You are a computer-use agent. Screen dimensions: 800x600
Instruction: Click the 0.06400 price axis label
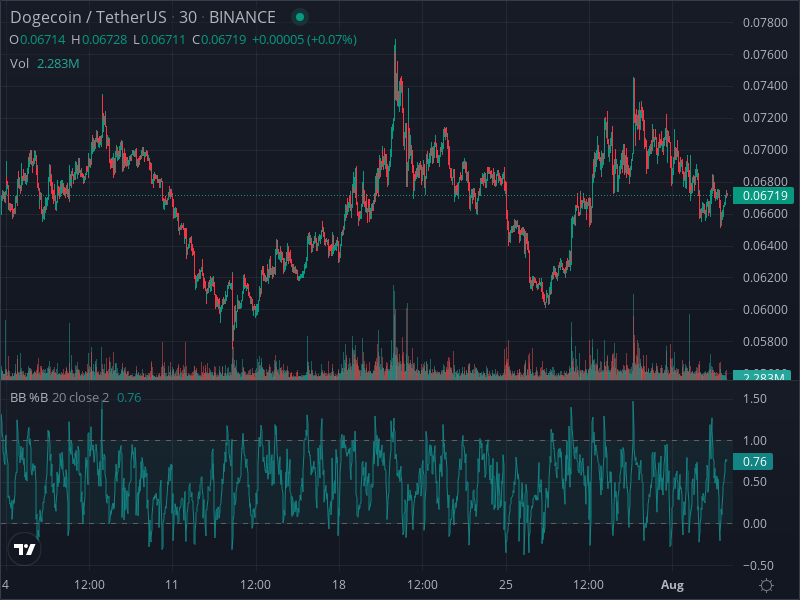point(765,246)
